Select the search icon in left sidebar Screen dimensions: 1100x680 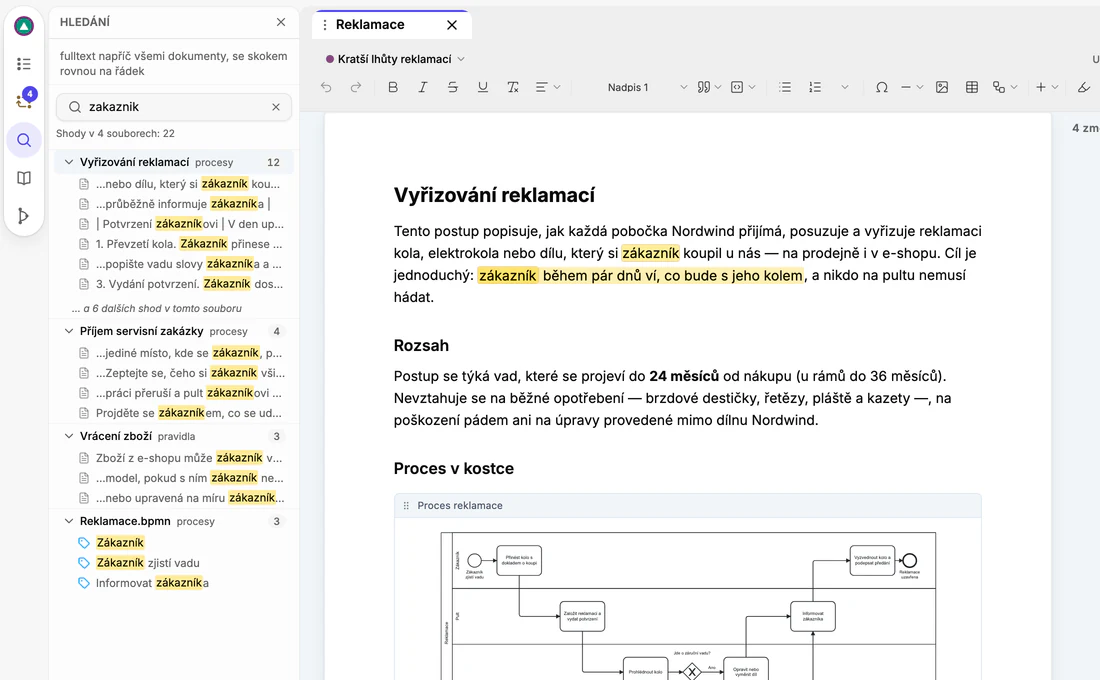pos(24,140)
